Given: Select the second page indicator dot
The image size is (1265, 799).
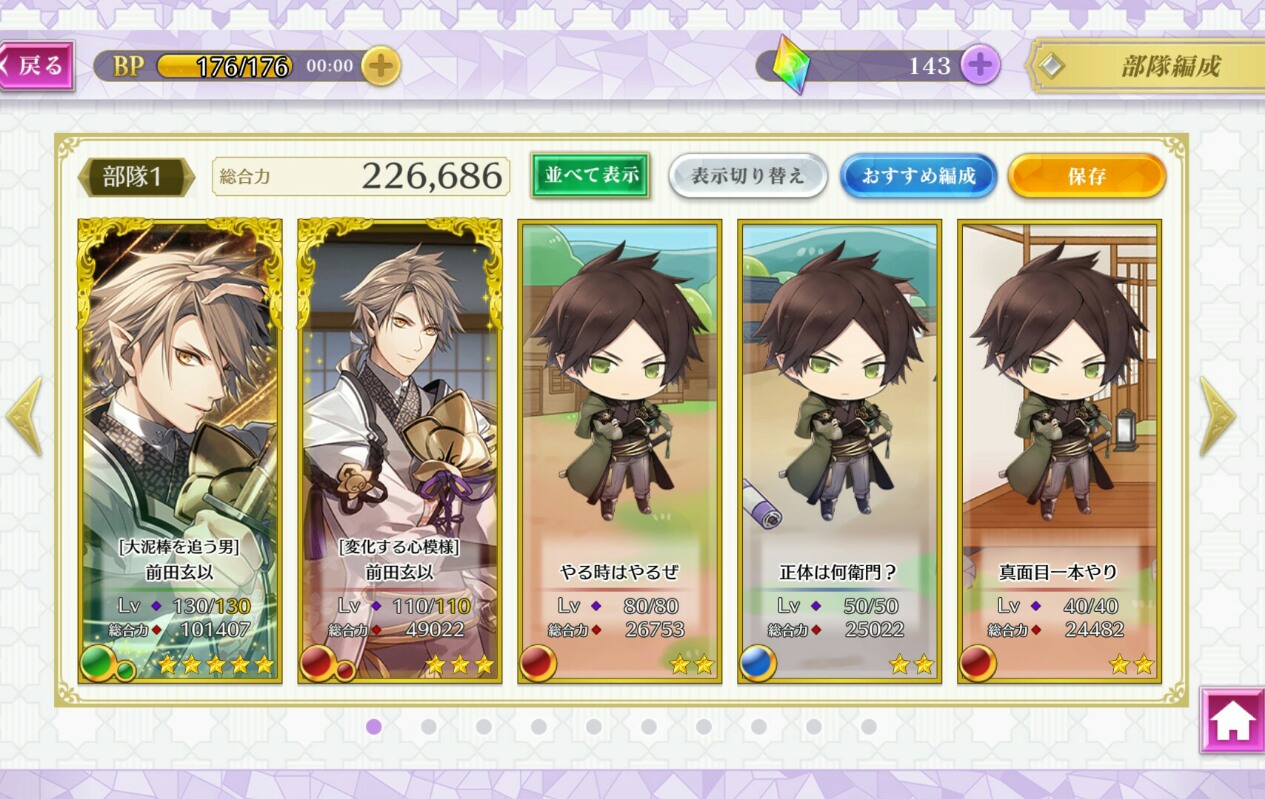Looking at the screenshot, I should 429,726.
